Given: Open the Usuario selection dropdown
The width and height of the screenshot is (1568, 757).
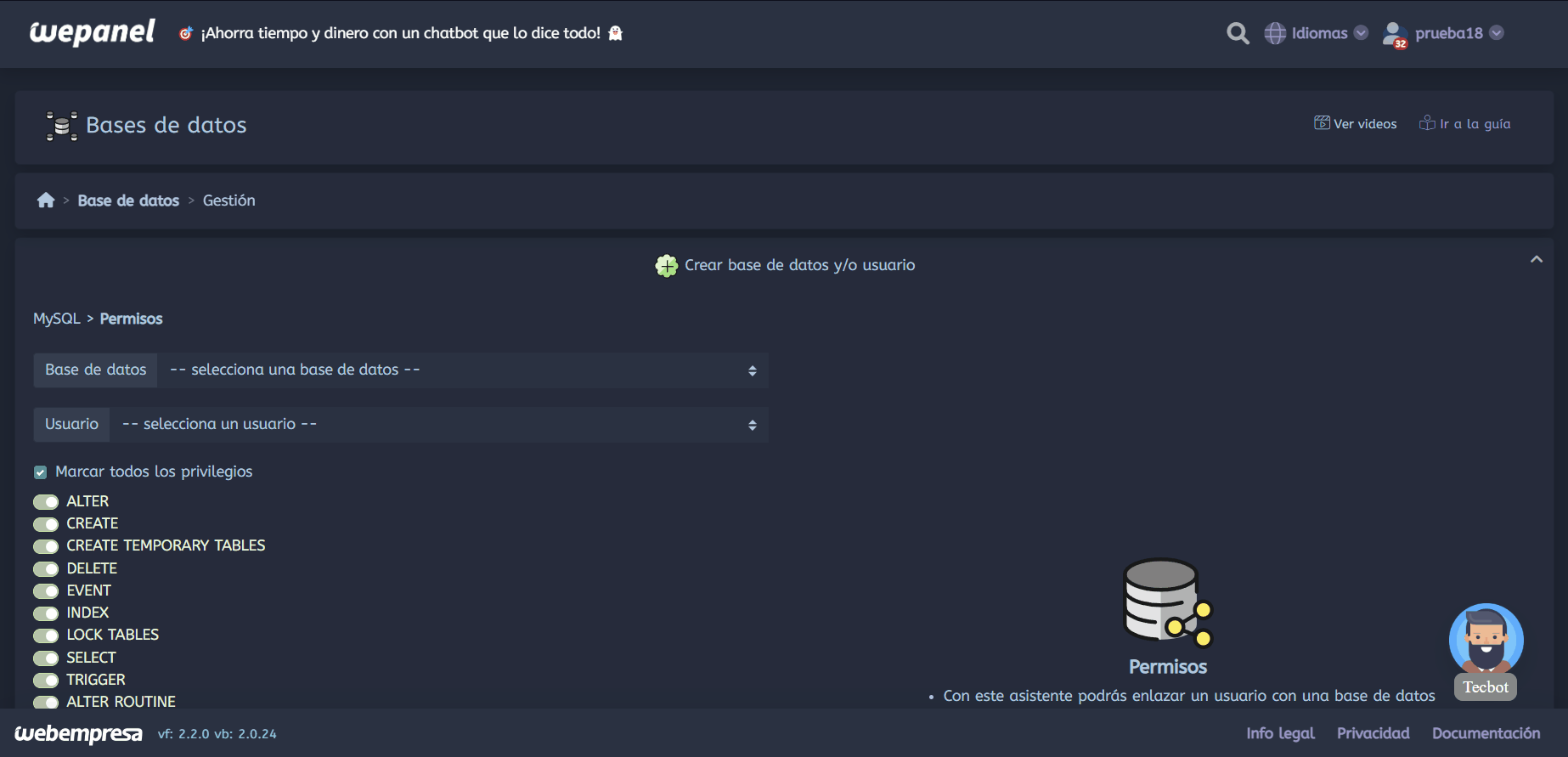Looking at the screenshot, I should coord(438,425).
